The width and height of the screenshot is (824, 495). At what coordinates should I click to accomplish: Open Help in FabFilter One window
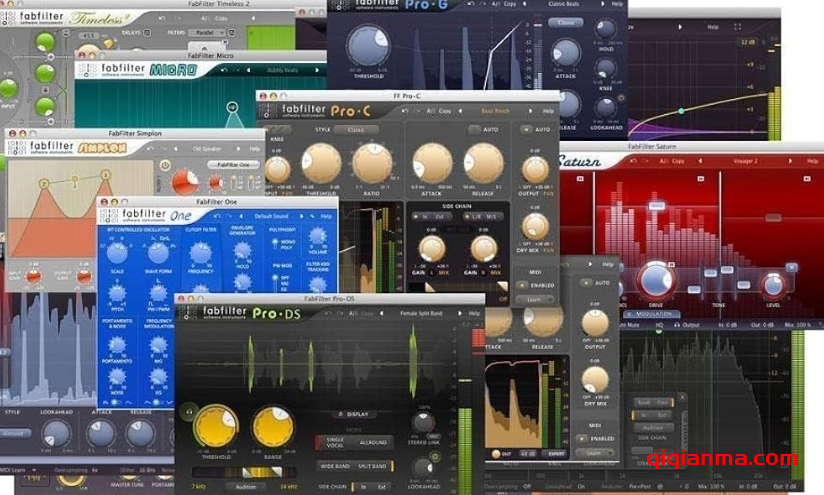coord(326,216)
